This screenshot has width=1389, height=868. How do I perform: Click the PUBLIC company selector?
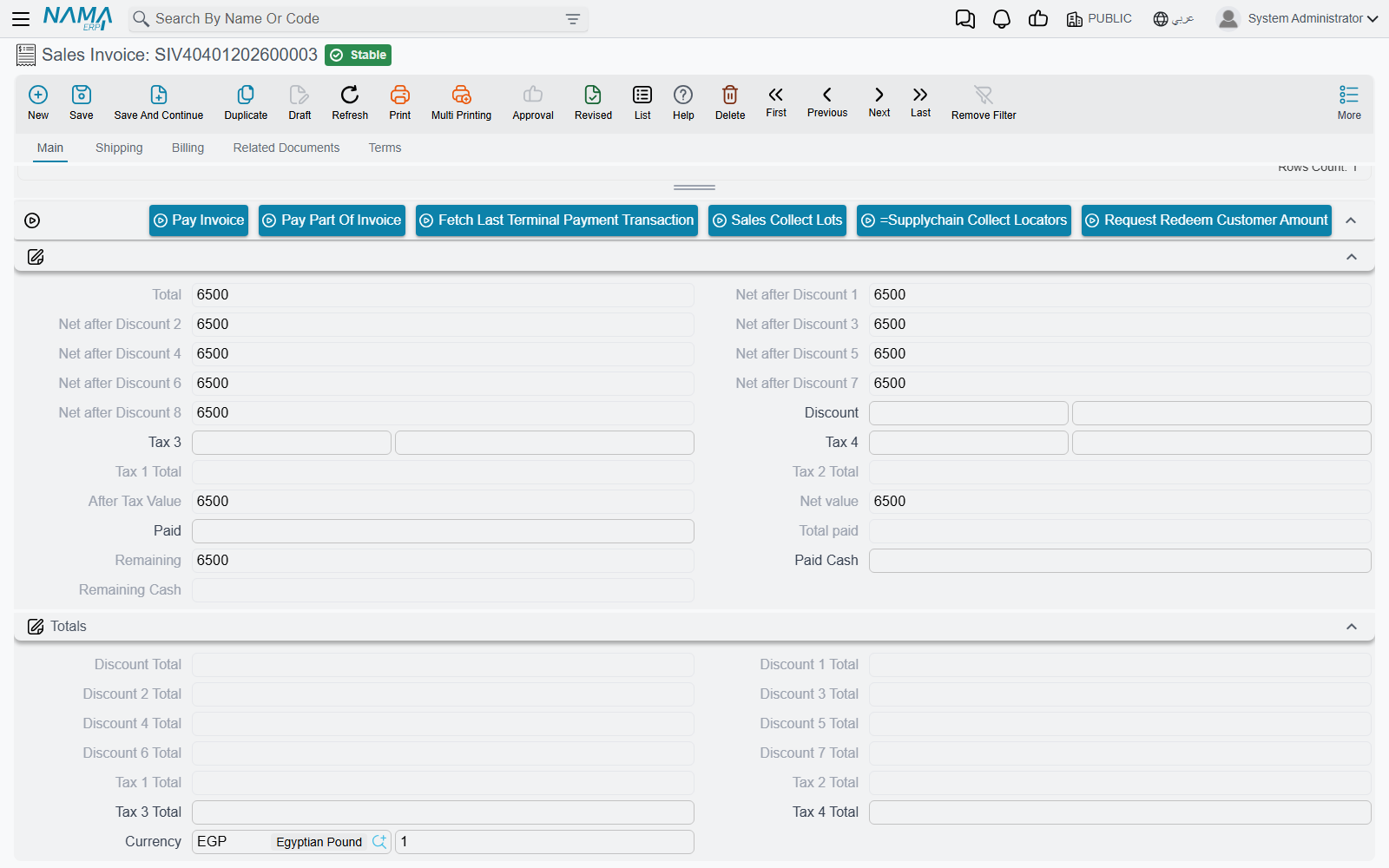point(1099,19)
